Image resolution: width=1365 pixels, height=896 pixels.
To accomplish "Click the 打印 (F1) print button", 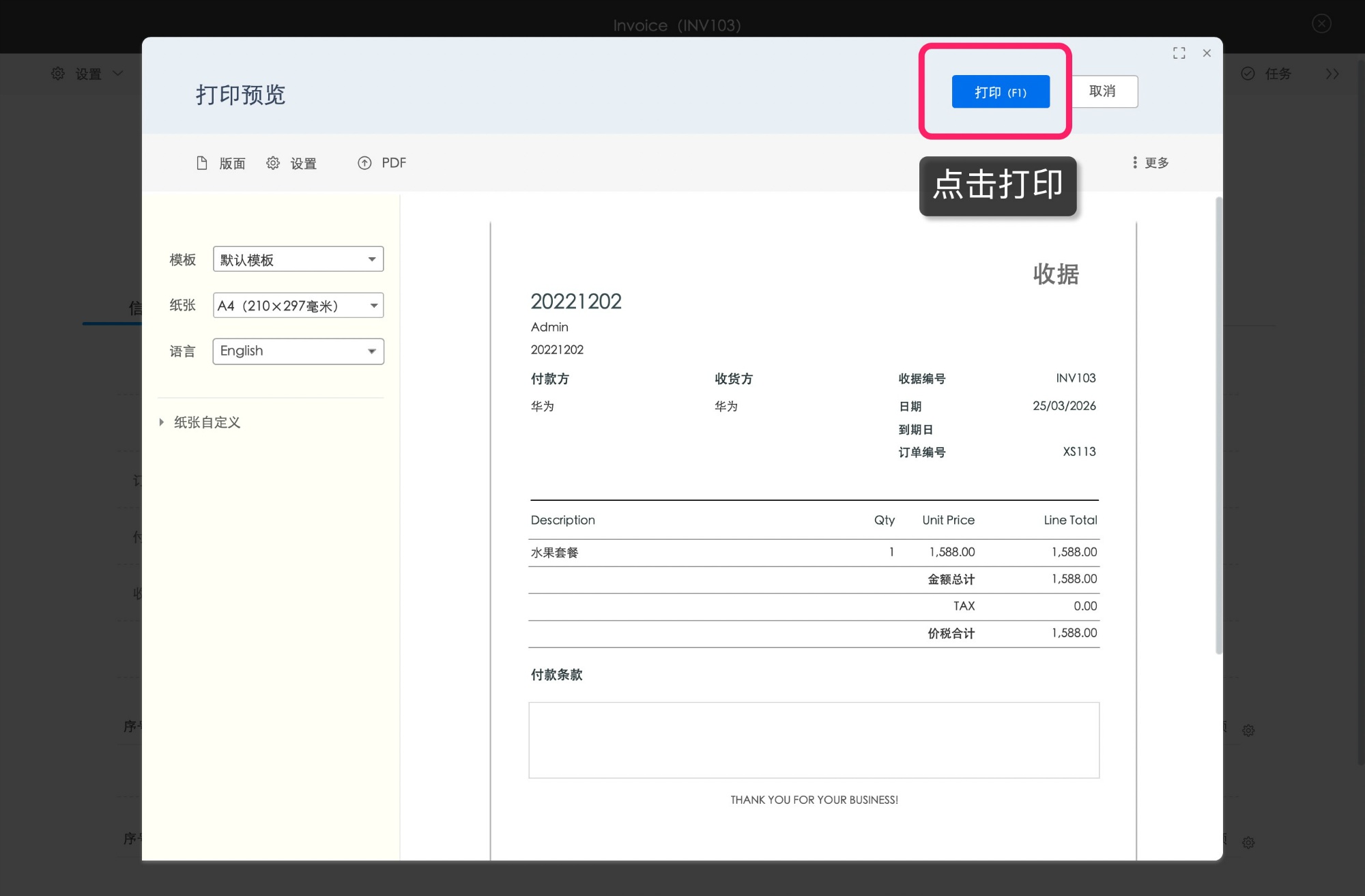I will click(x=999, y=91).
